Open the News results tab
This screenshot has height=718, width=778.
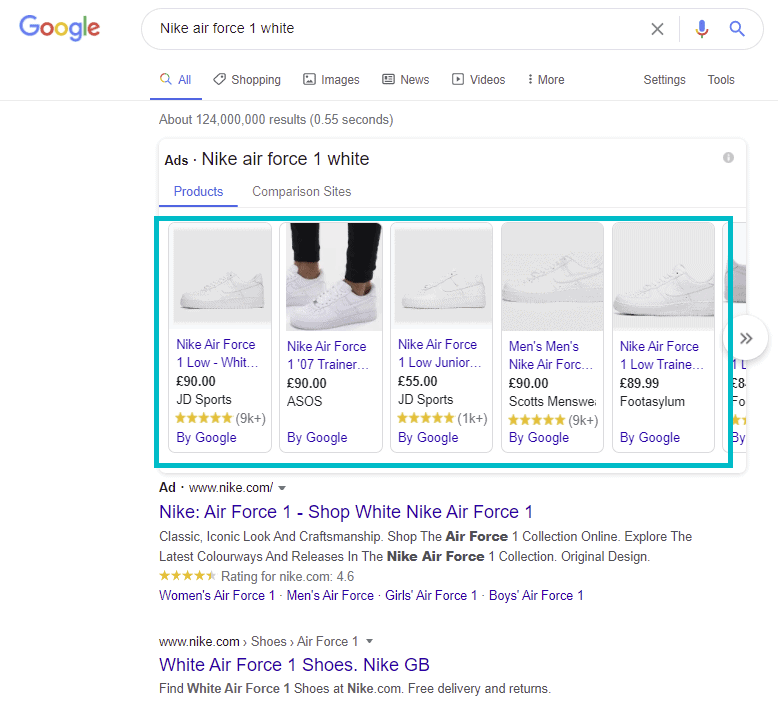405,80
